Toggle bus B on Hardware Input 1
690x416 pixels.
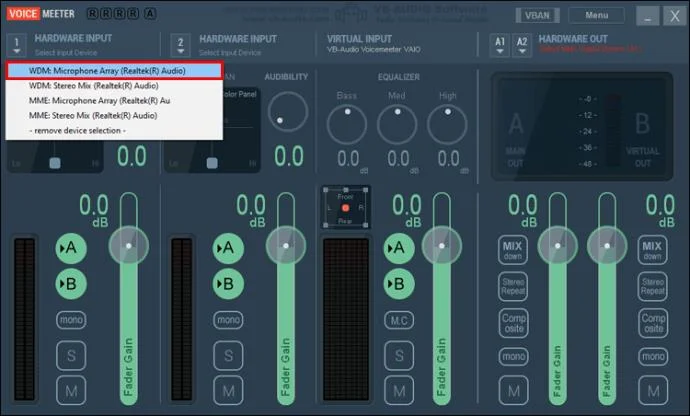(x=71, y=284)
